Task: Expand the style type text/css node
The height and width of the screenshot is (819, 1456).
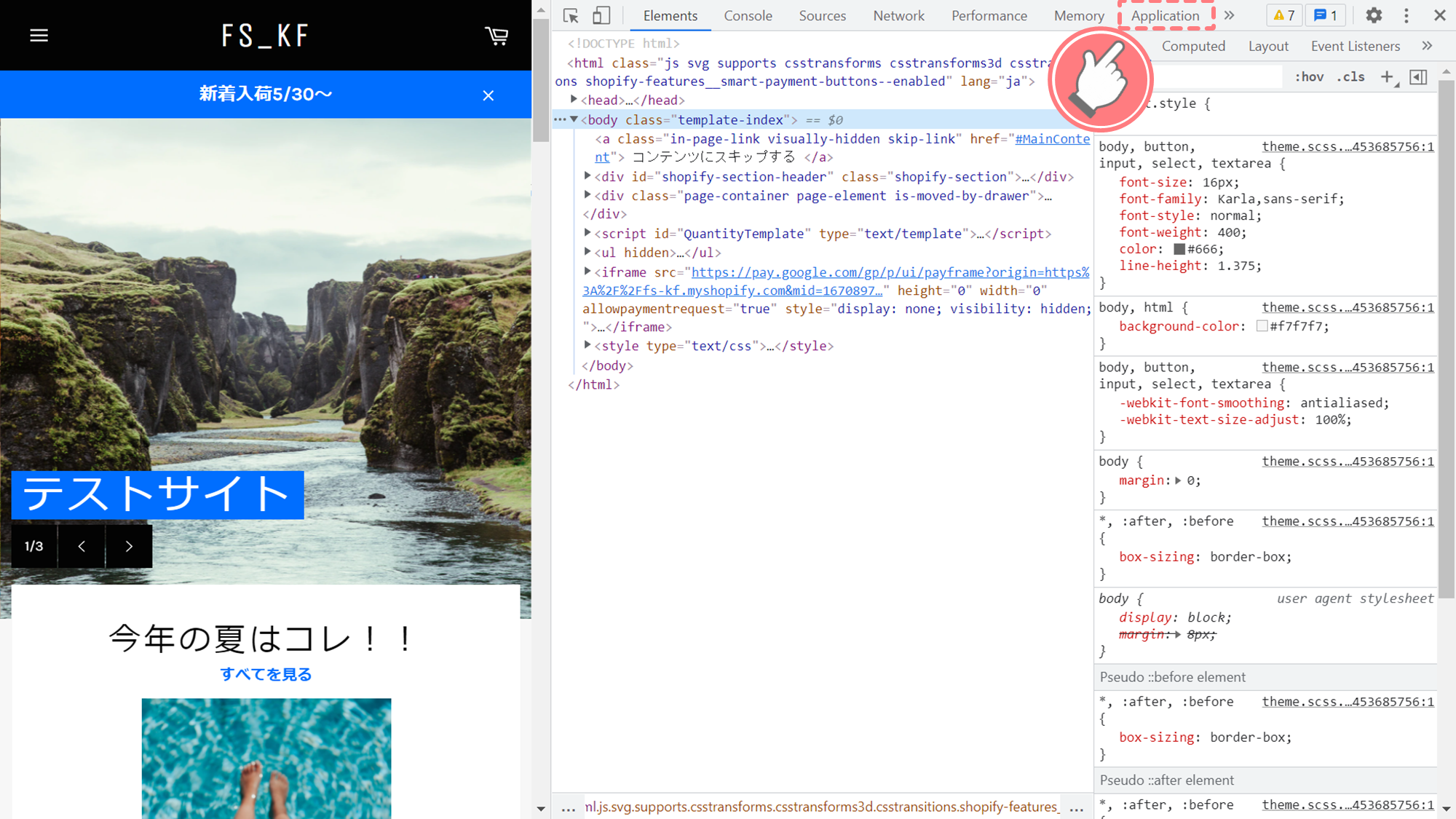Action: [x=587, y=345]
